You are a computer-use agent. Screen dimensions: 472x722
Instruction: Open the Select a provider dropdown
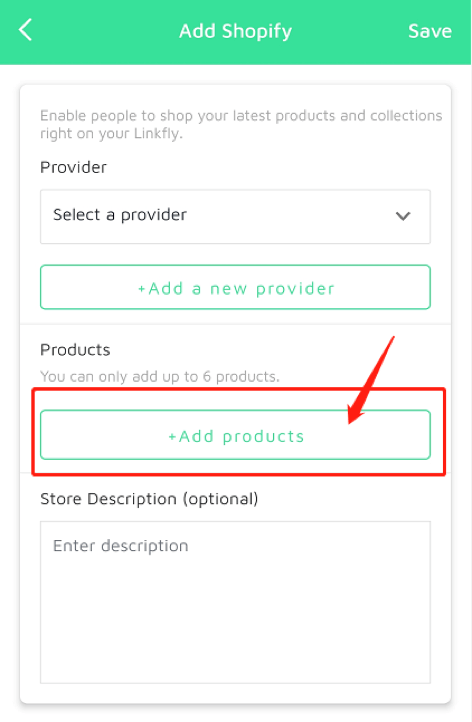pos(235,216)
